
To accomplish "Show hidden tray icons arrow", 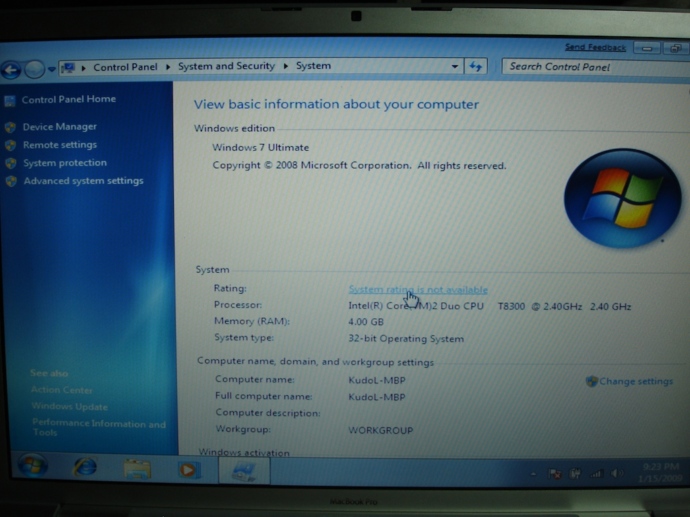I will (x=533, y=474).
